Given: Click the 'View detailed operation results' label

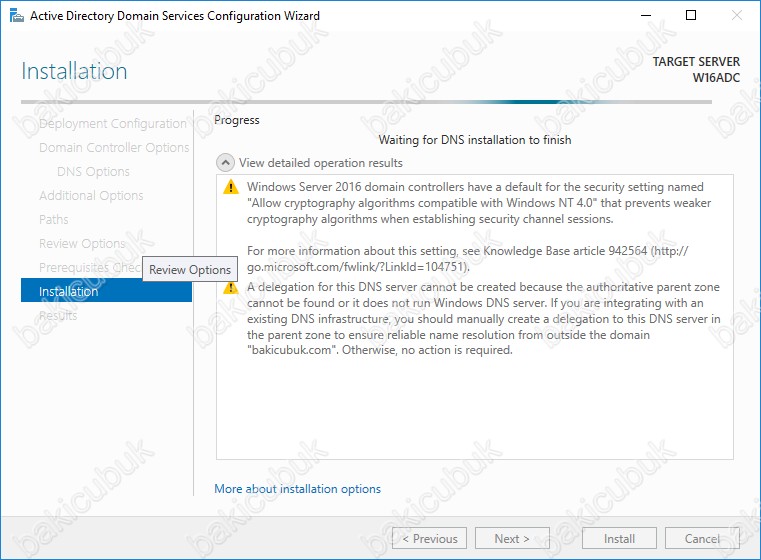Looking at the screenshot, I should tap(321, 163).
